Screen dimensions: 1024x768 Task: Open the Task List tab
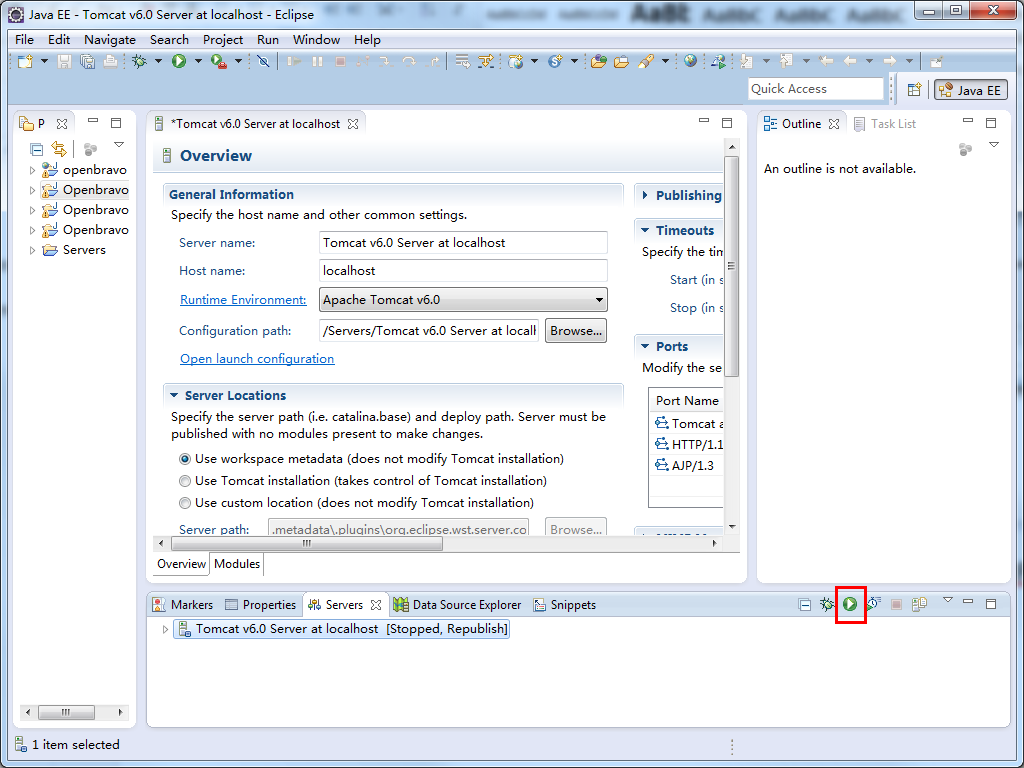(884, 124)
